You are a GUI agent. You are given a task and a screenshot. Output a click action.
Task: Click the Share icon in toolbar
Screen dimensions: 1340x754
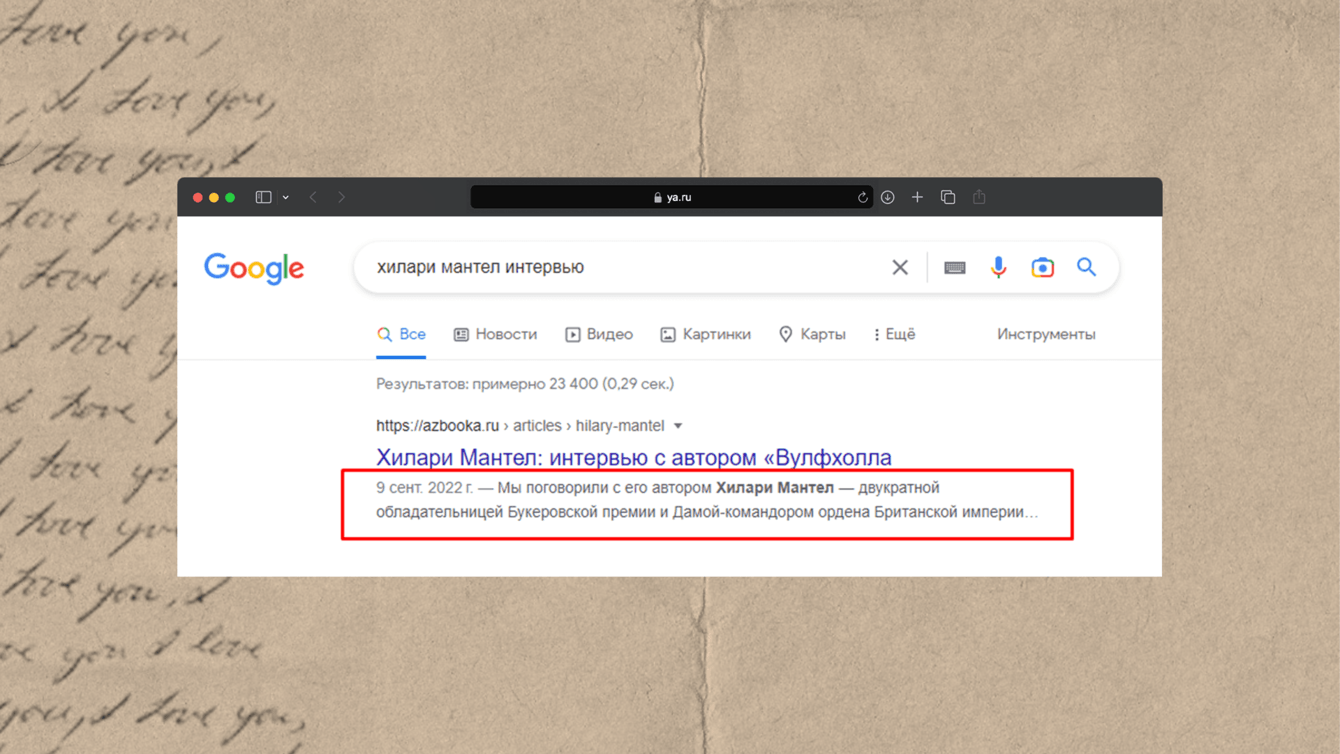pos(979,197)
